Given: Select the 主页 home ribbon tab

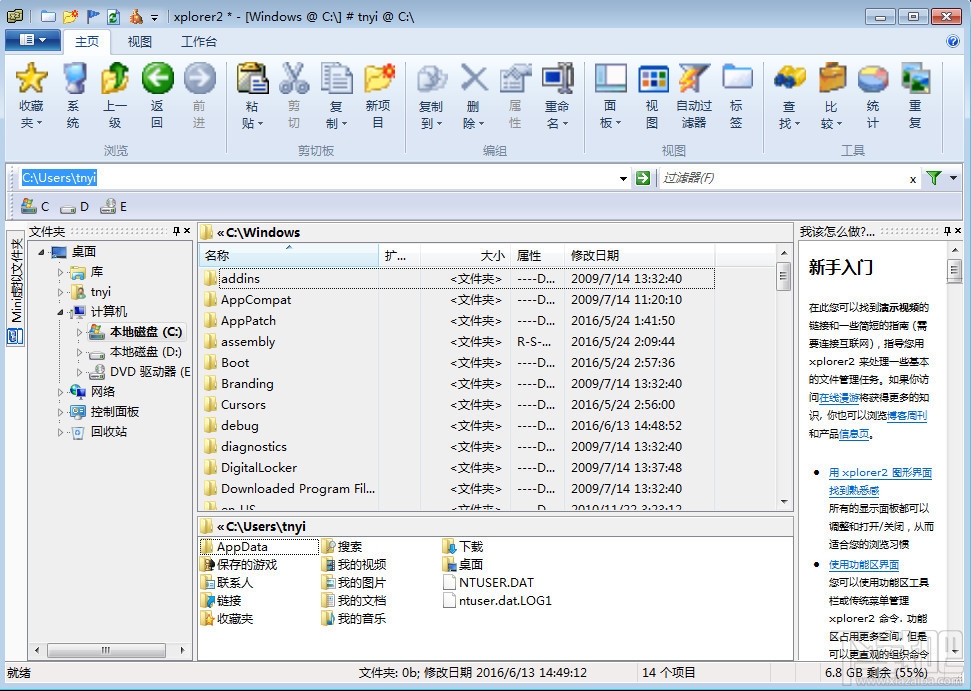Looking at the screenshot, I should [x=87, y=41].
